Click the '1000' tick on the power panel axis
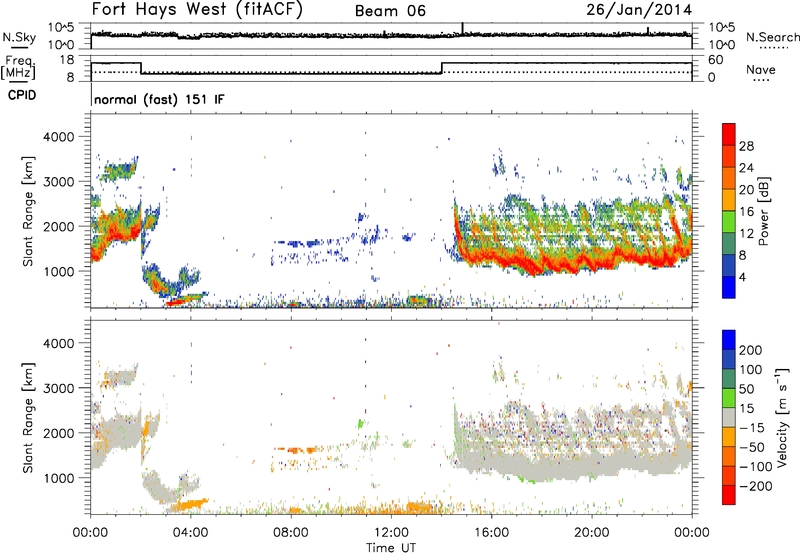 58,271
